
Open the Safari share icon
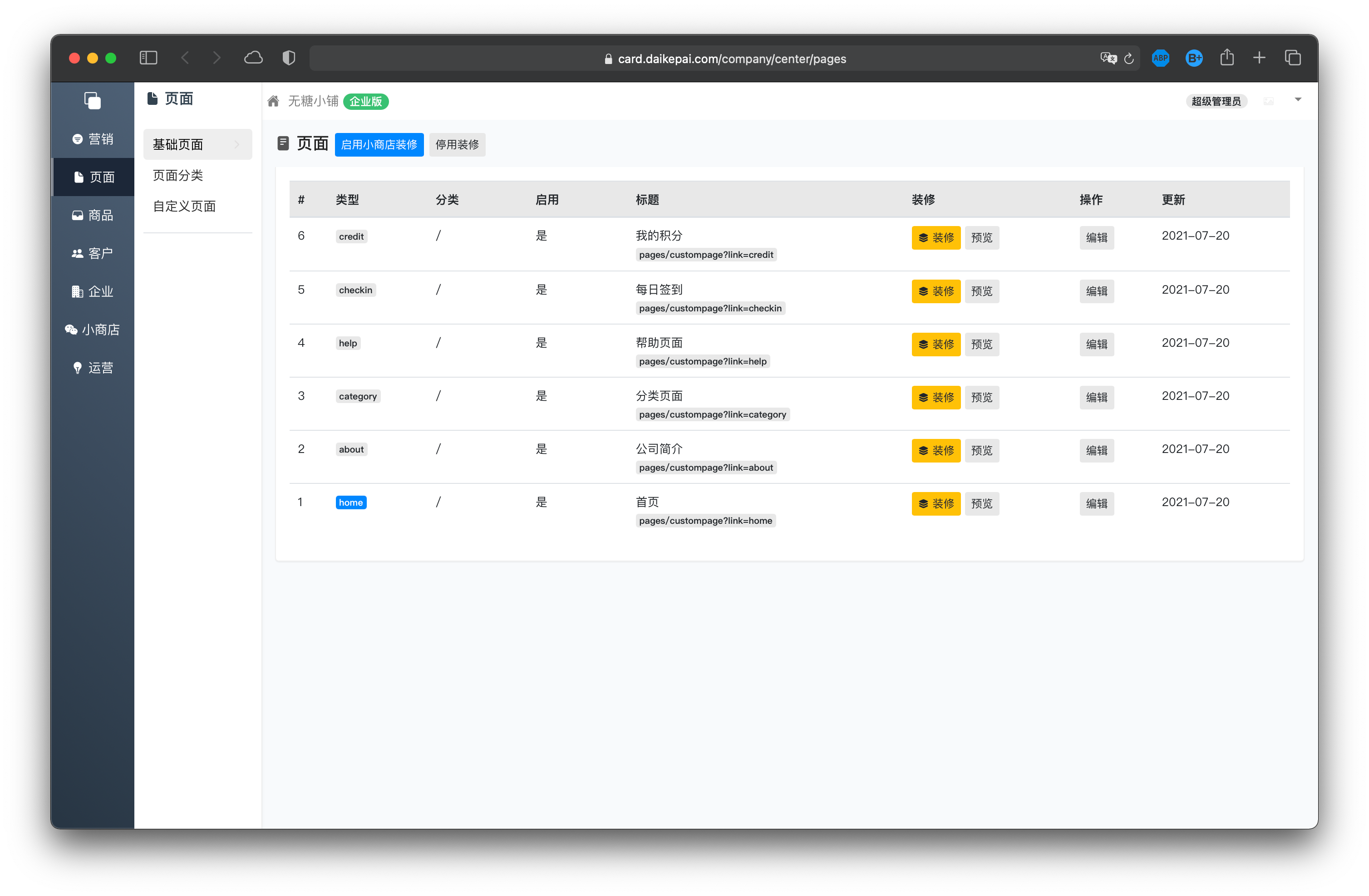point(1226,58)
